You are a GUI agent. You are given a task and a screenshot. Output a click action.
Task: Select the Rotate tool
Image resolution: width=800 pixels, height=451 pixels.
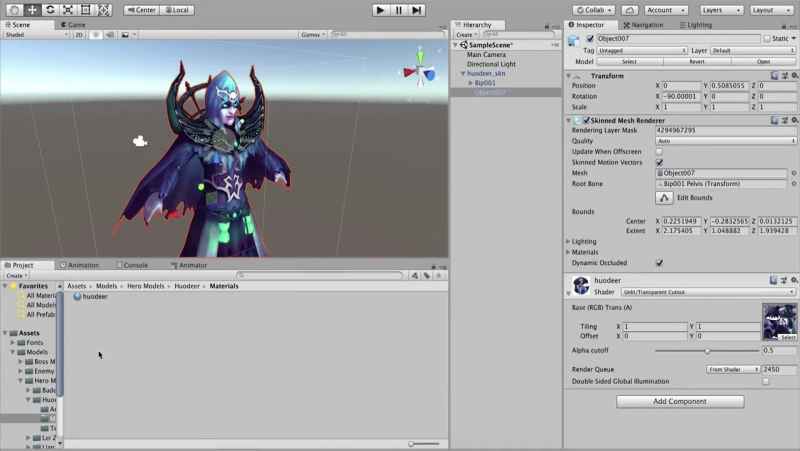point(50,10)
